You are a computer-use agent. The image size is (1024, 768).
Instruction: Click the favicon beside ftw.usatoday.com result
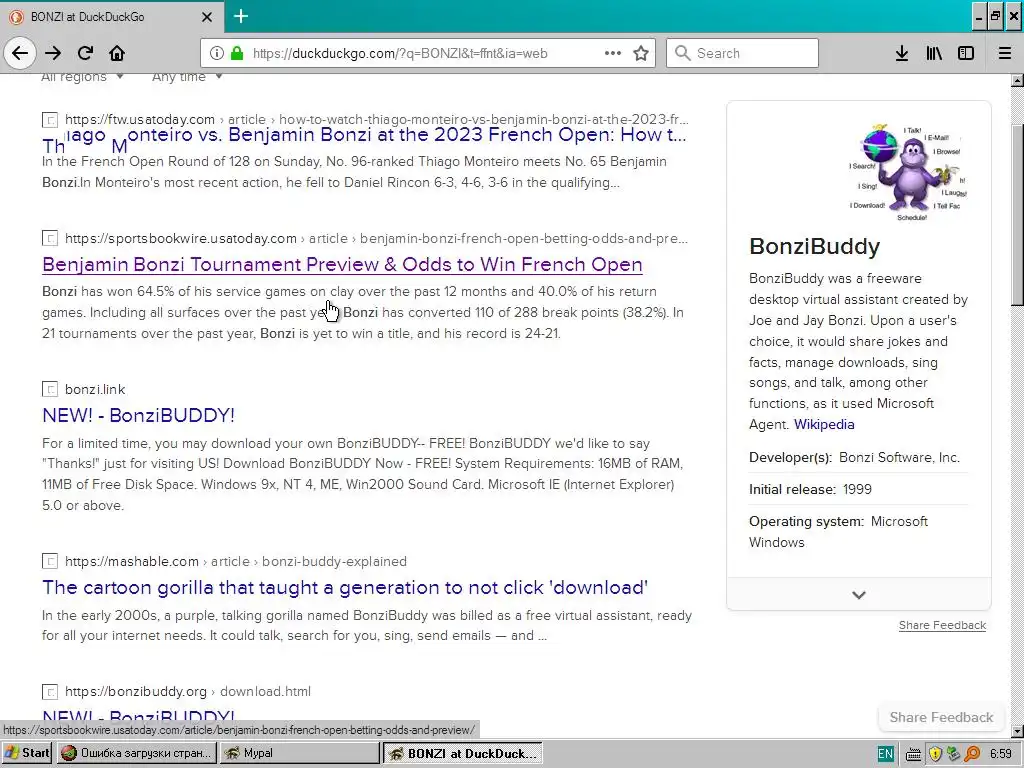(50, 120)
